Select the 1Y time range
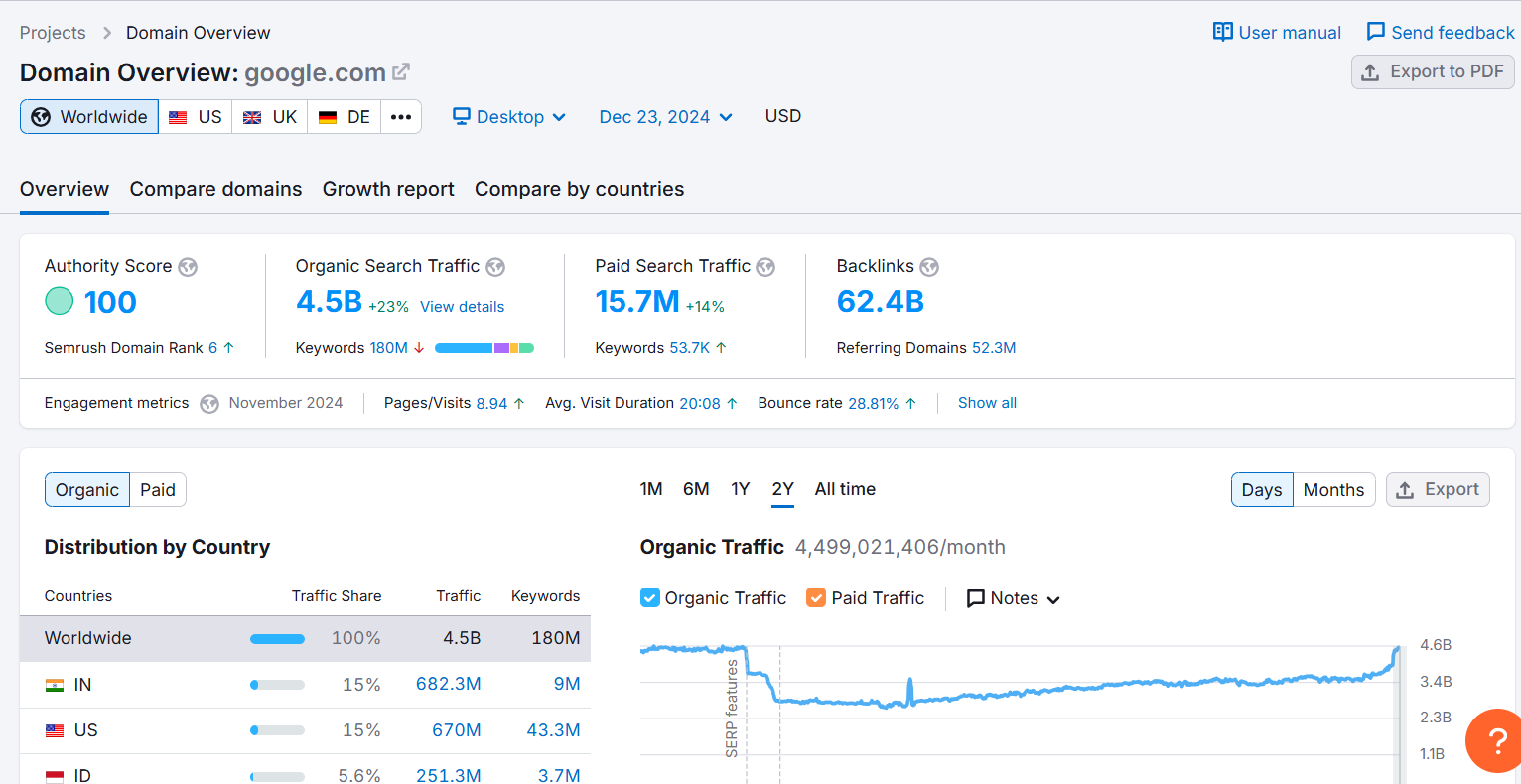 click(740, 489)
